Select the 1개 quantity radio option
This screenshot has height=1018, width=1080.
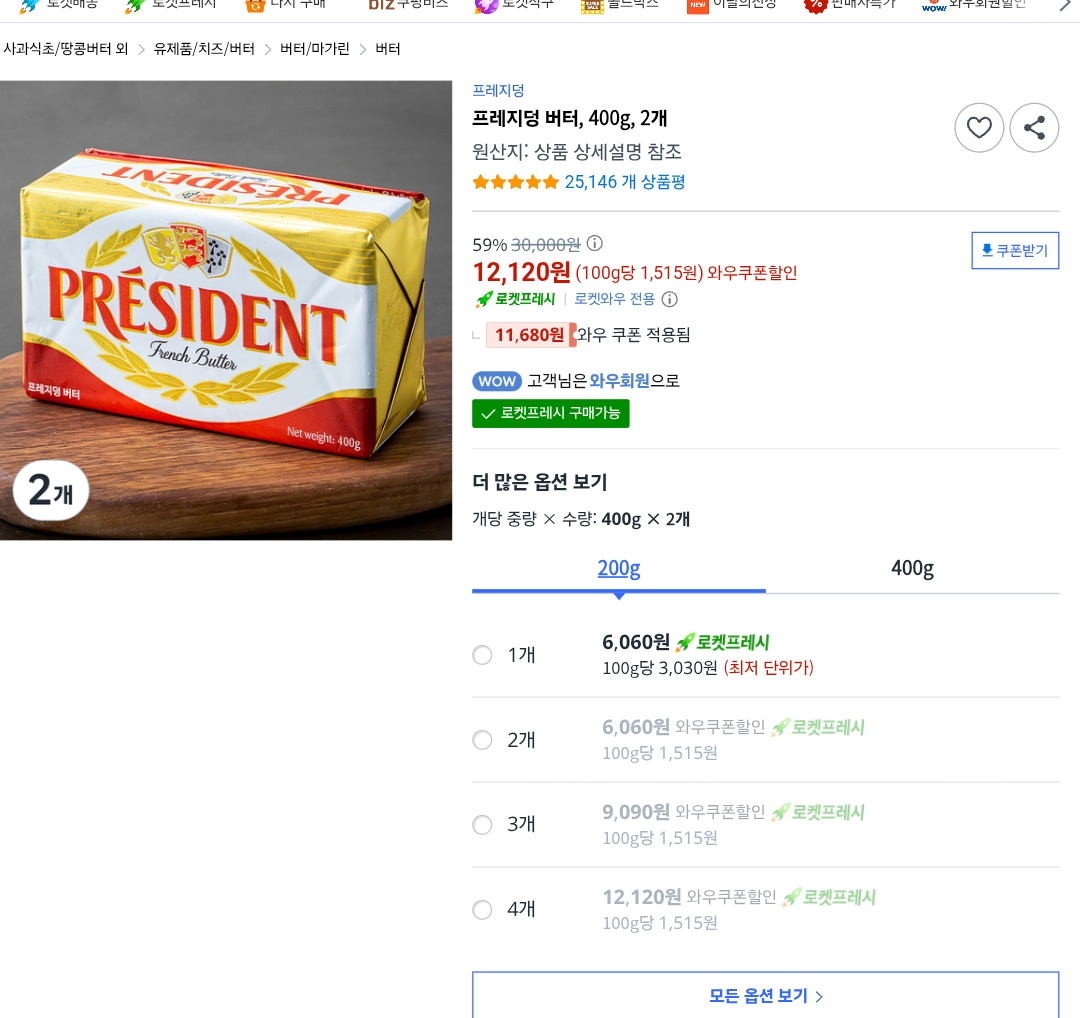pos(482,655)
